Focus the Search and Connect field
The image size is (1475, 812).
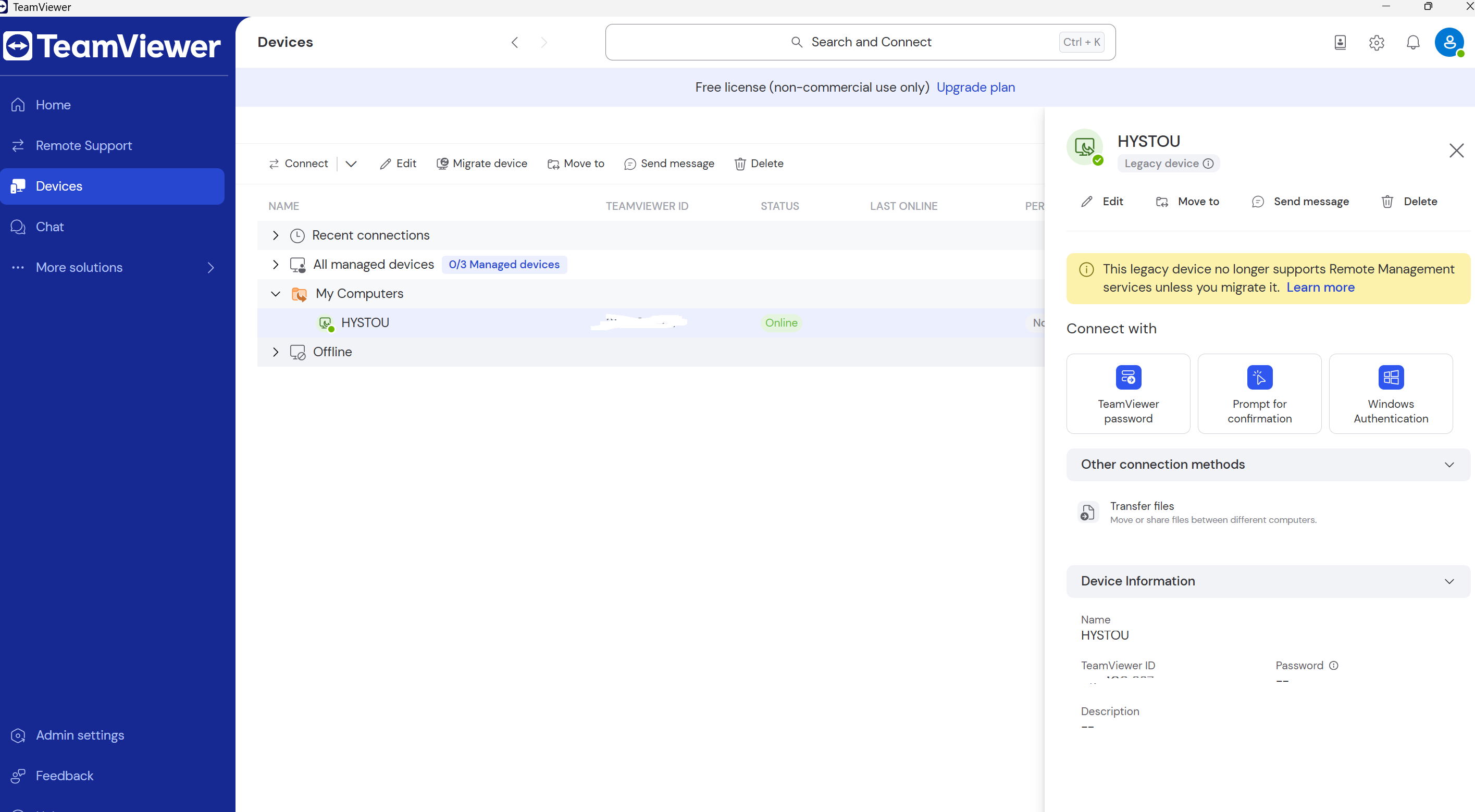point(860,42)
